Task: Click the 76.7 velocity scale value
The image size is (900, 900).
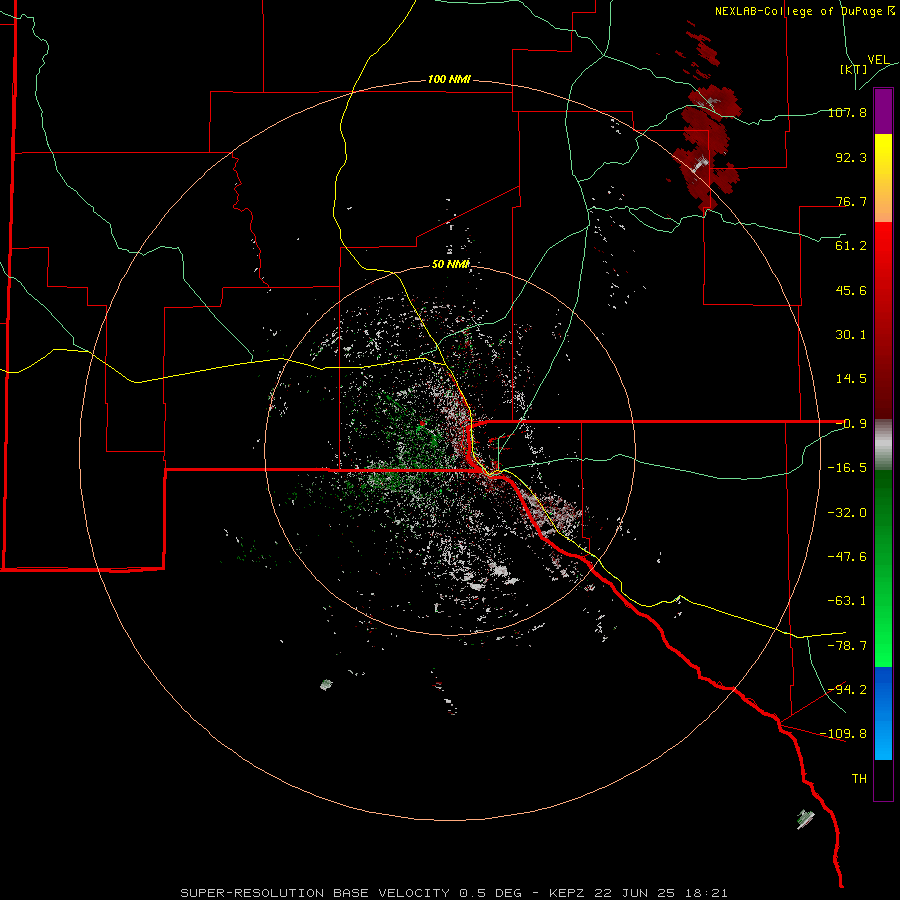Action: (851, 201)
